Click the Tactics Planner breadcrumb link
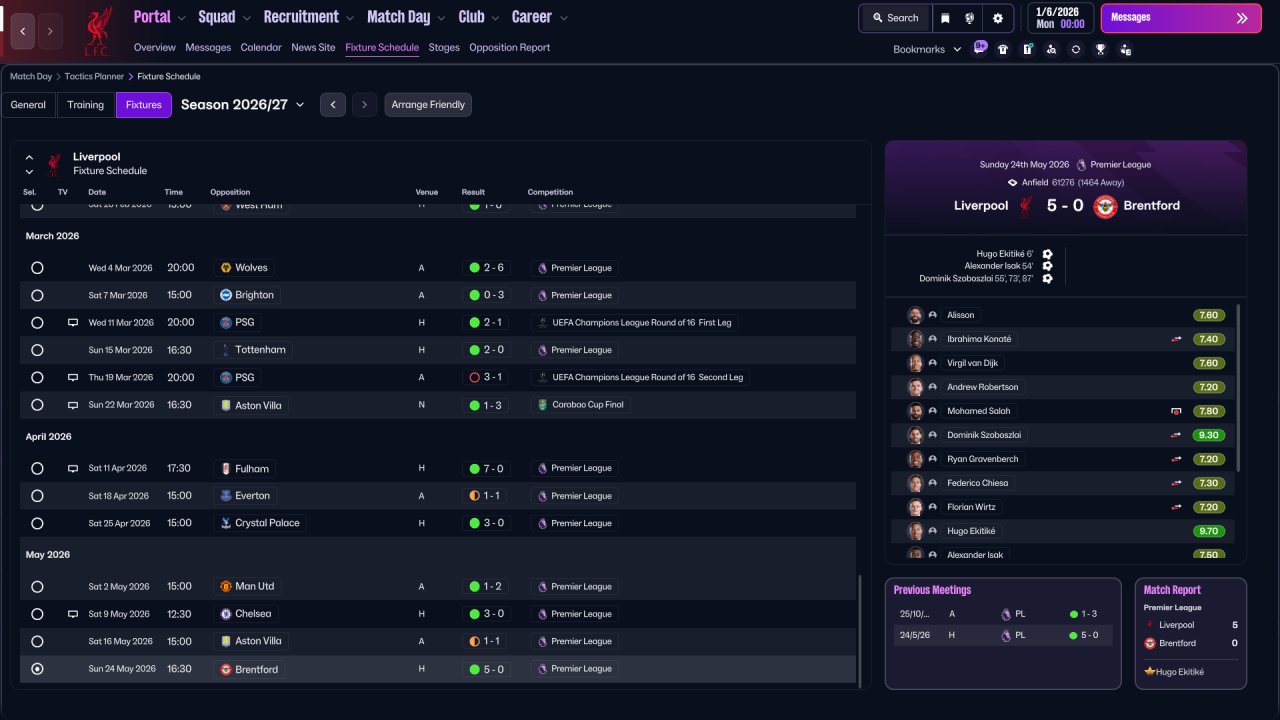This screenshot has height=720, width=1280. (x=94, y=76)
